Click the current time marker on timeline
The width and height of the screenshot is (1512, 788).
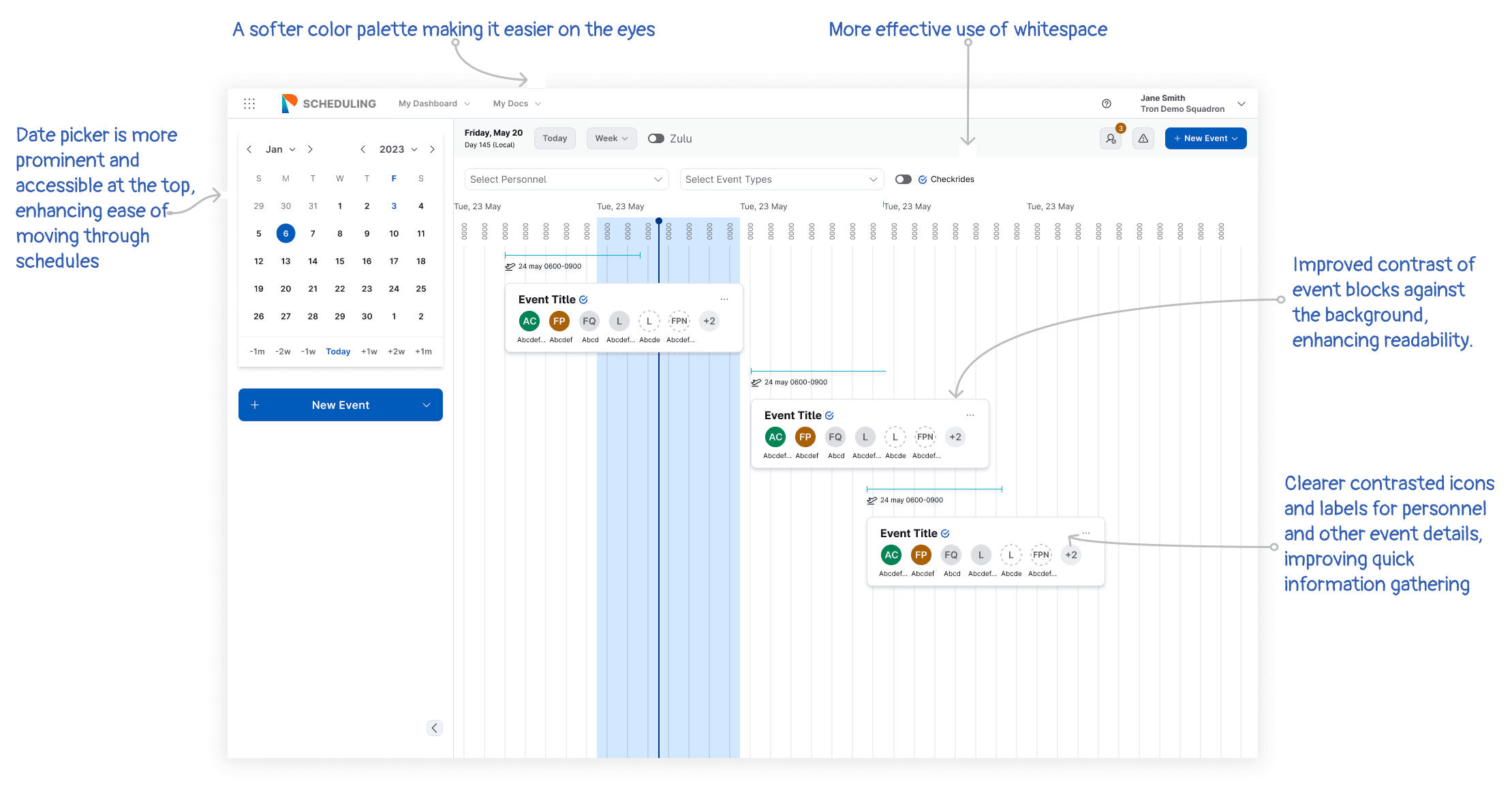click(659, 221)
